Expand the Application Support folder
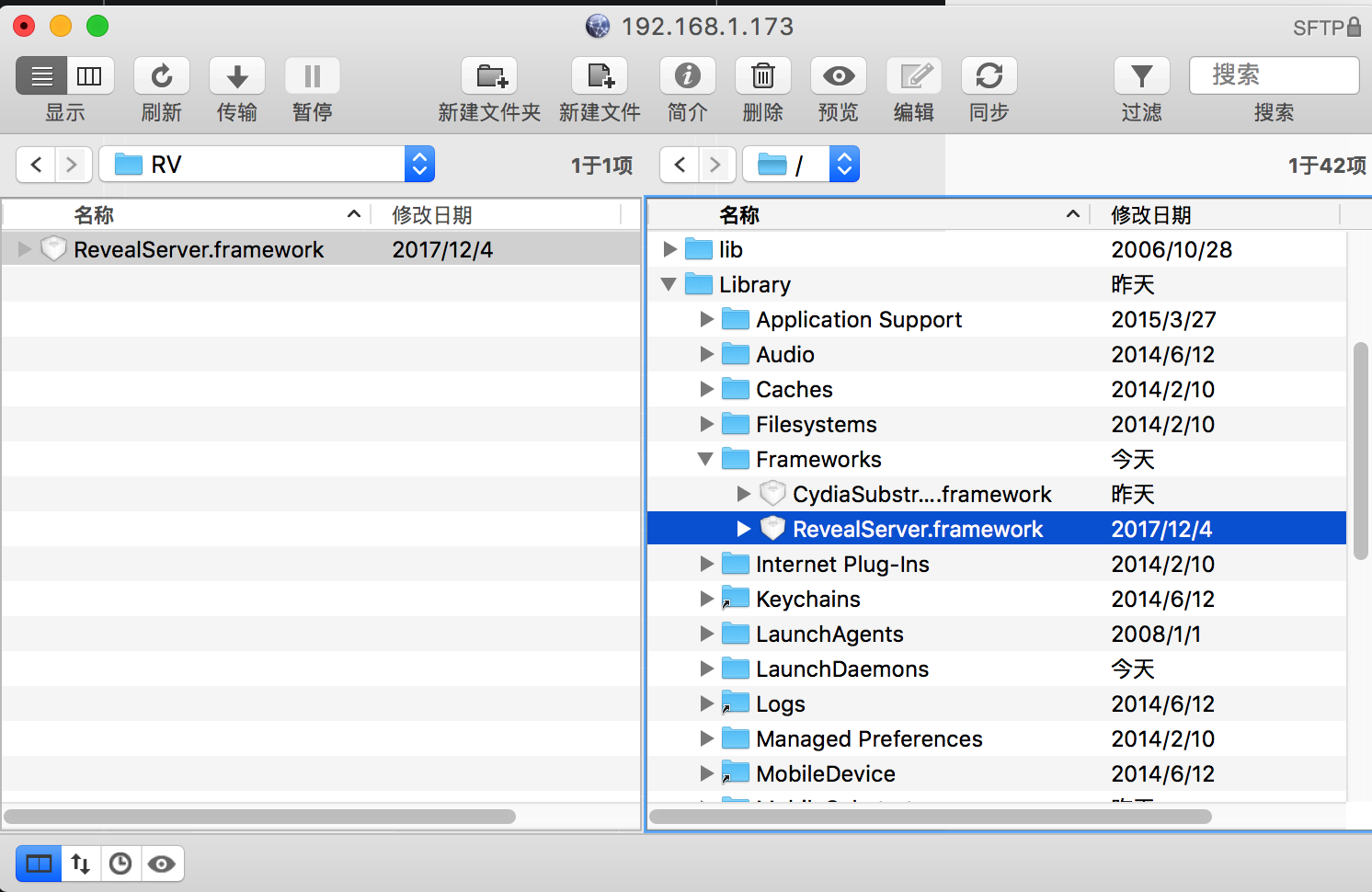The image size is (1372, 892). tap(706, 319)
